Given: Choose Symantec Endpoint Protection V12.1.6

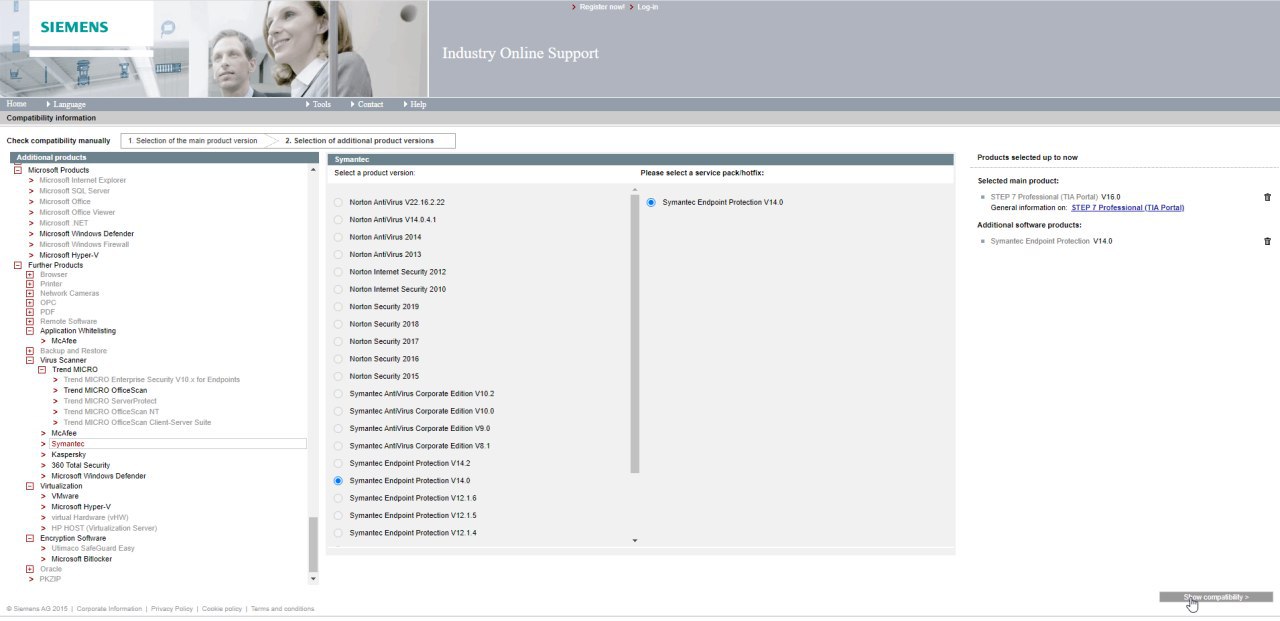Looking at the screenshot, I should (338, 498).
